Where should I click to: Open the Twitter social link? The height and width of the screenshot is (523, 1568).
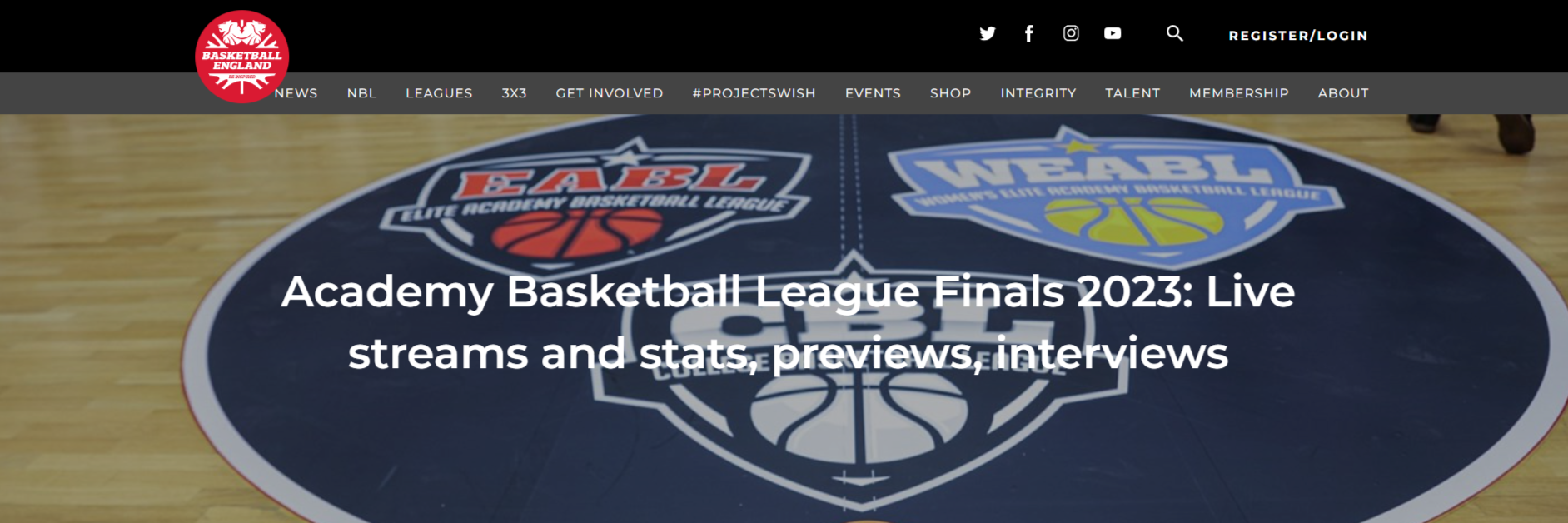click(988, 33)
